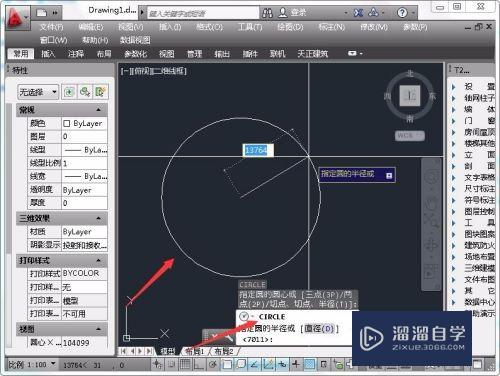Expand the 三维建模 tree entry
Screen dimensions: 500x376
(x=454, y=268)
